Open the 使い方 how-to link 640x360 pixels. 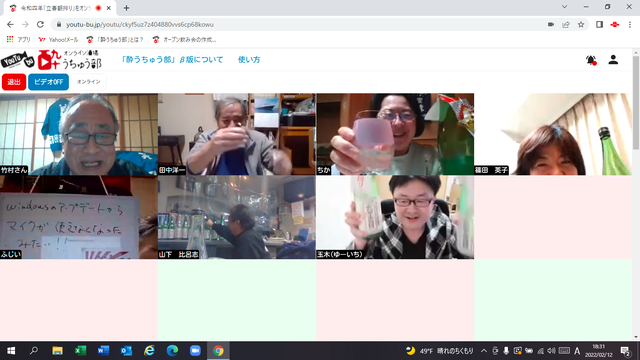point(249,60)
